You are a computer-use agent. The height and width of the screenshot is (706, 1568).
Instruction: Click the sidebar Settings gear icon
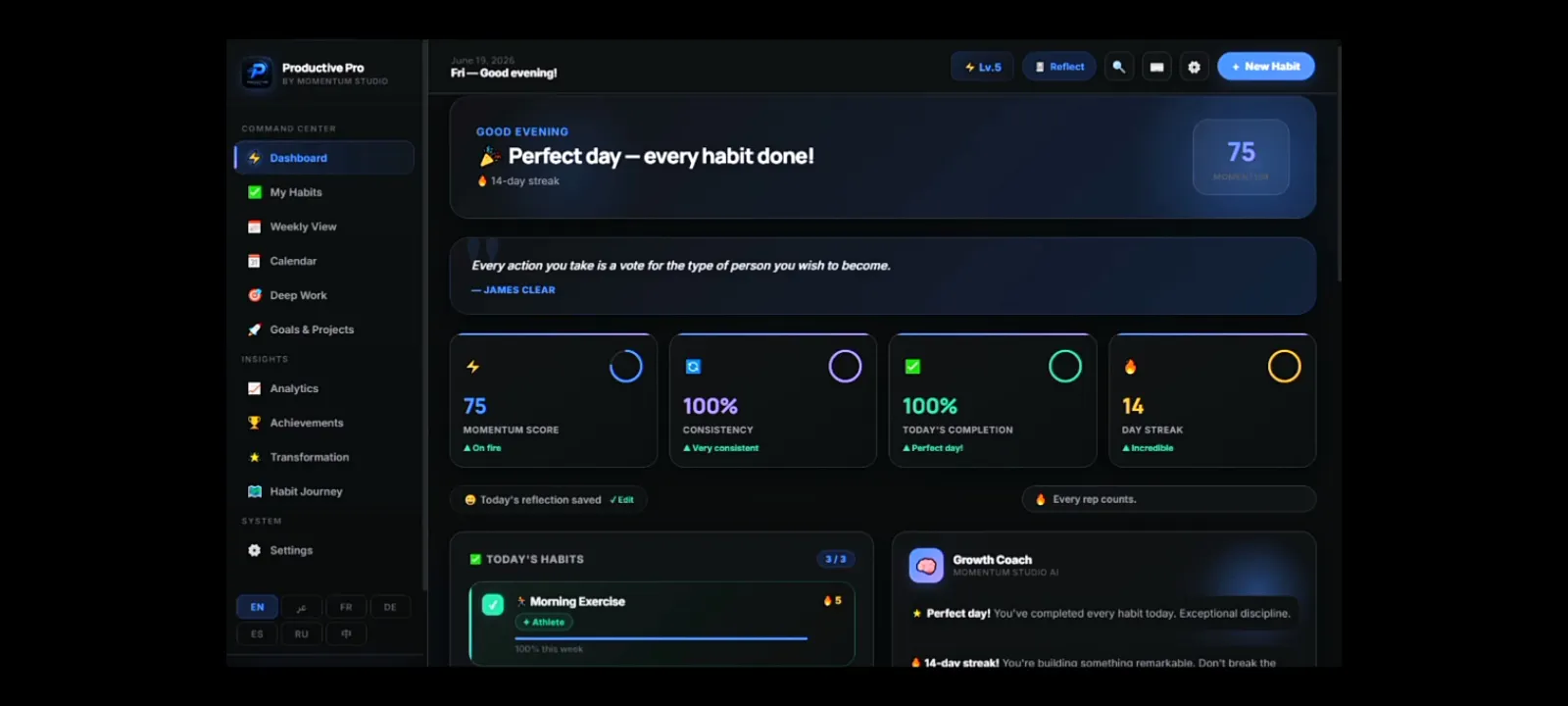pos(255,550)
